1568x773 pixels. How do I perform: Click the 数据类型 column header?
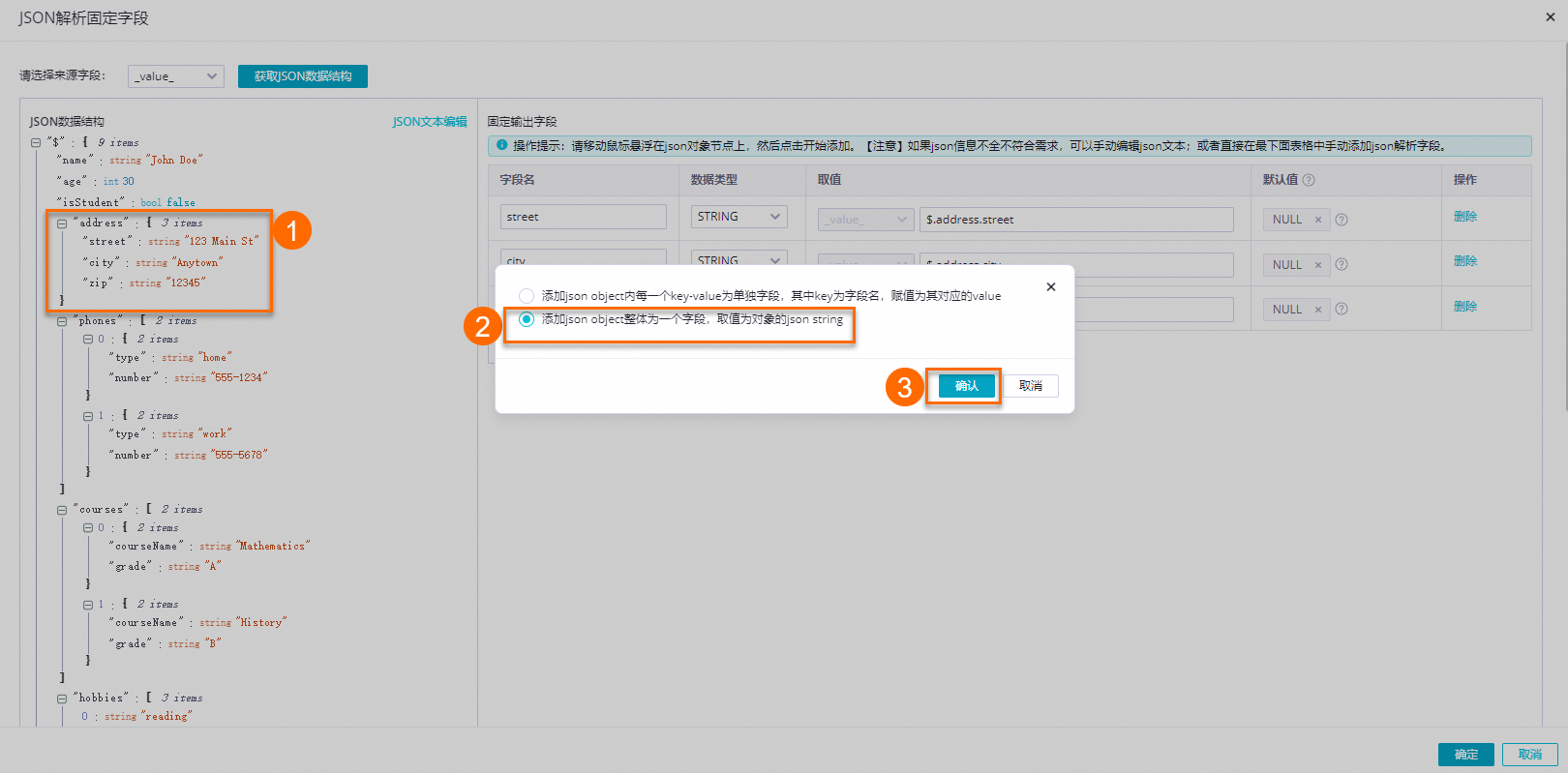click(x=714, y=180)
